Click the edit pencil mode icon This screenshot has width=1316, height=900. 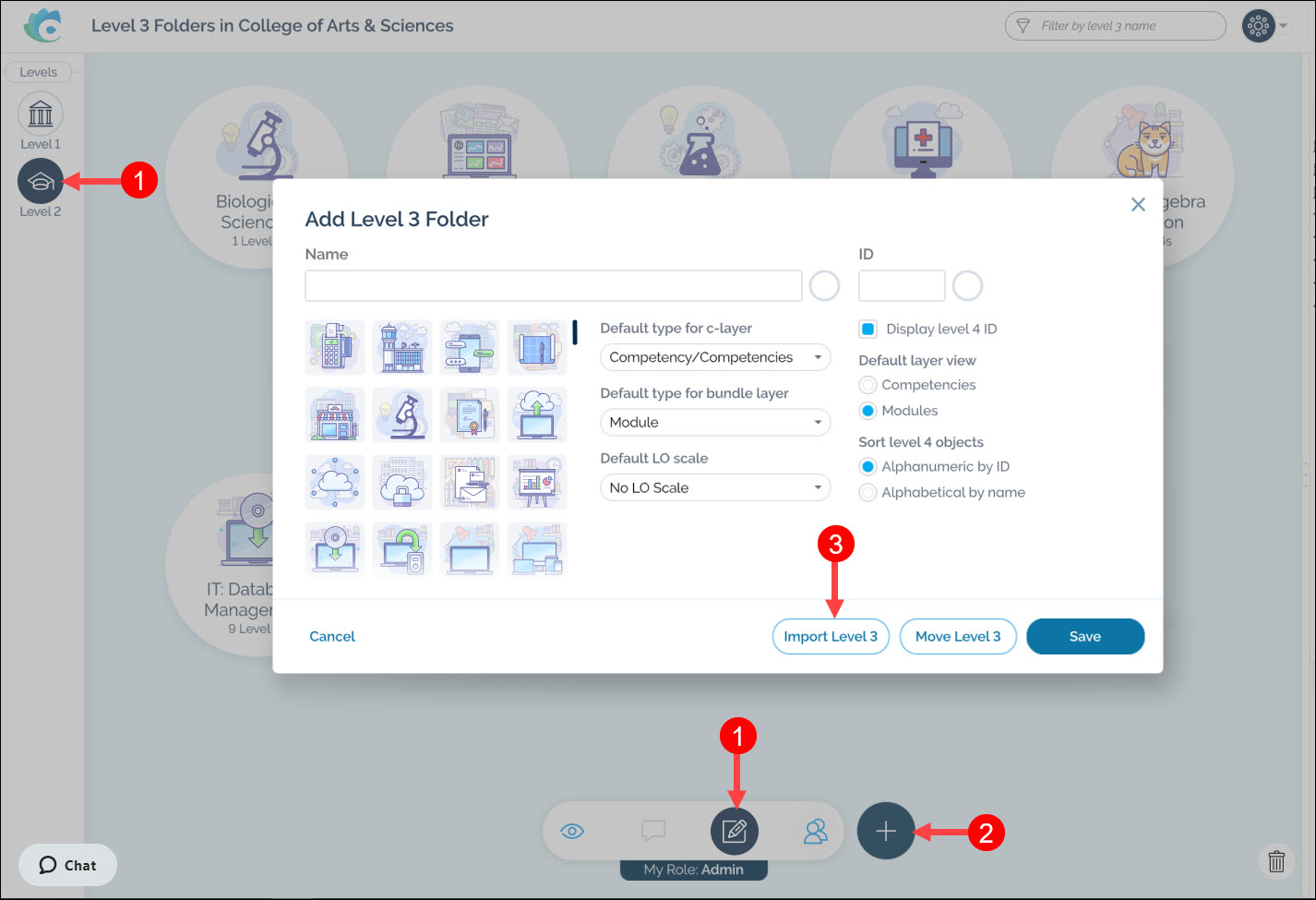pos(735,832)
